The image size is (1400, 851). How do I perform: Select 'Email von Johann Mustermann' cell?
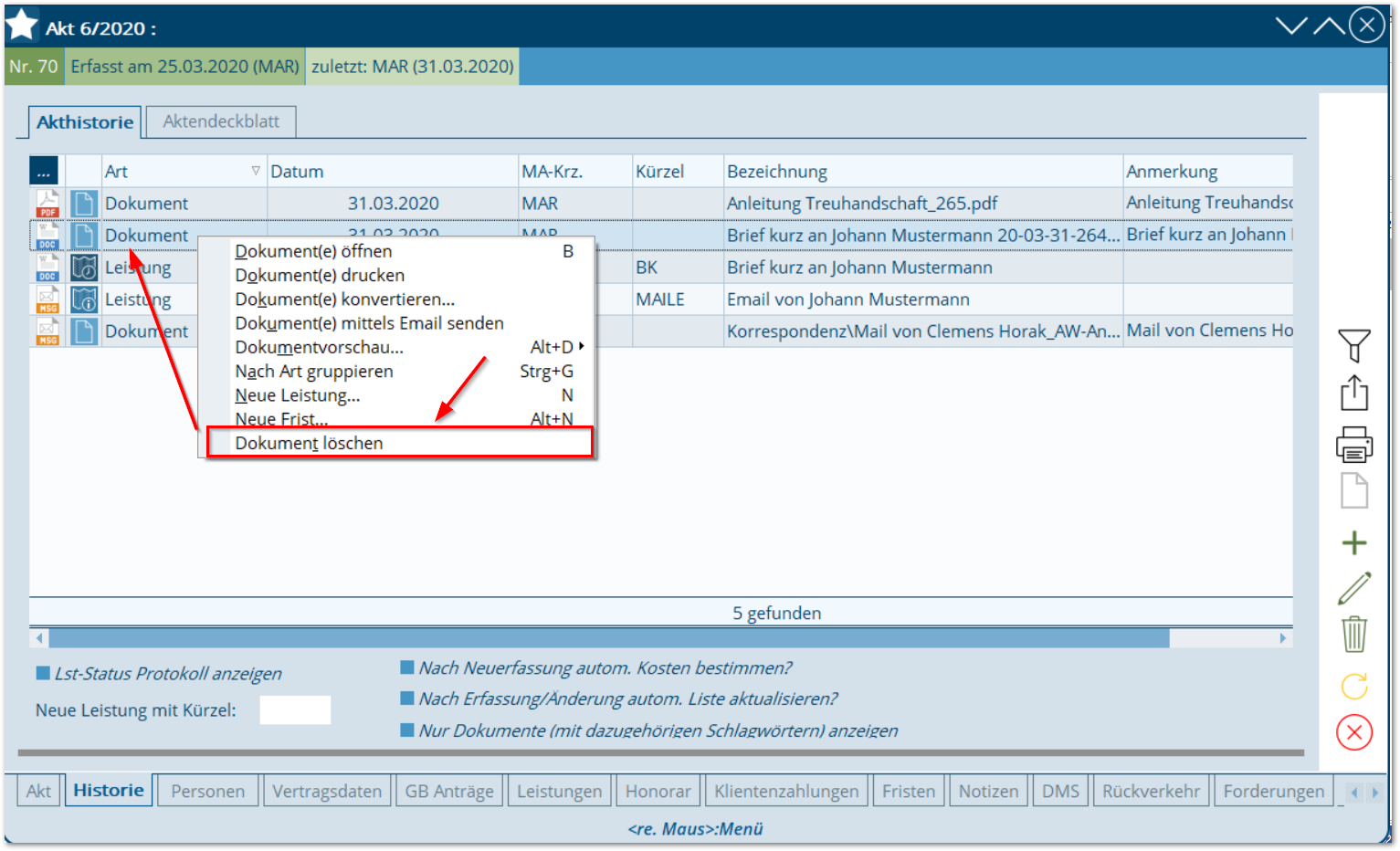923,299
